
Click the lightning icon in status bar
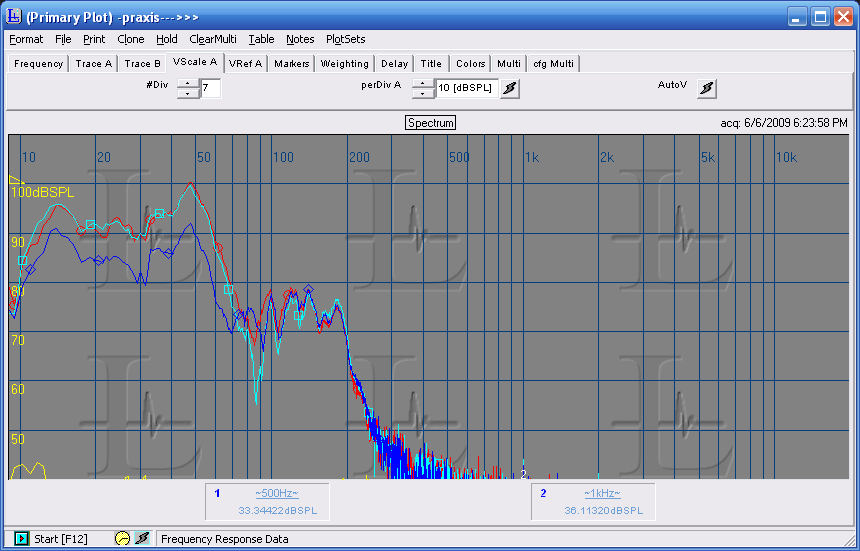pos(143,538)
